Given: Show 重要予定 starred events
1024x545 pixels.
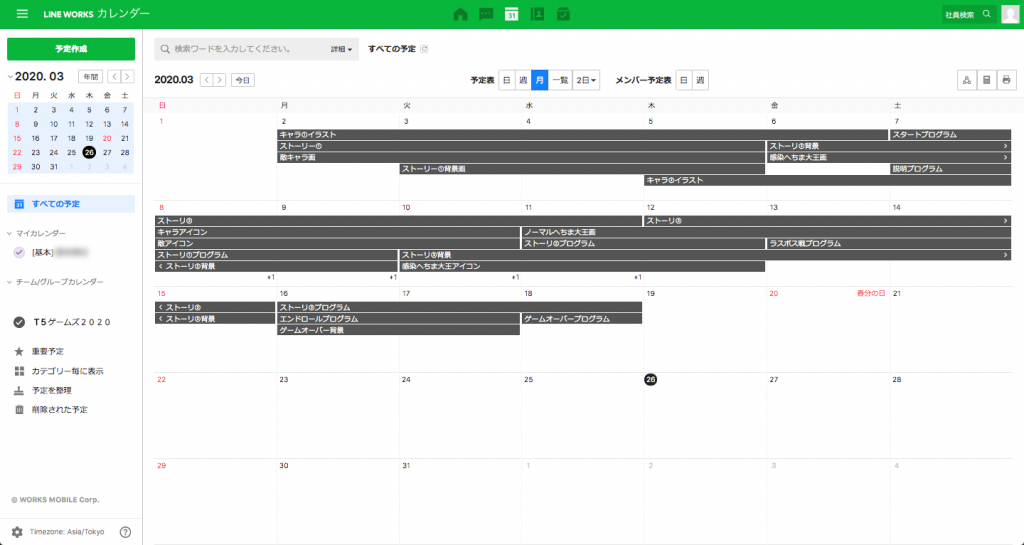Looking at the screenshot, I should point(46,352).
